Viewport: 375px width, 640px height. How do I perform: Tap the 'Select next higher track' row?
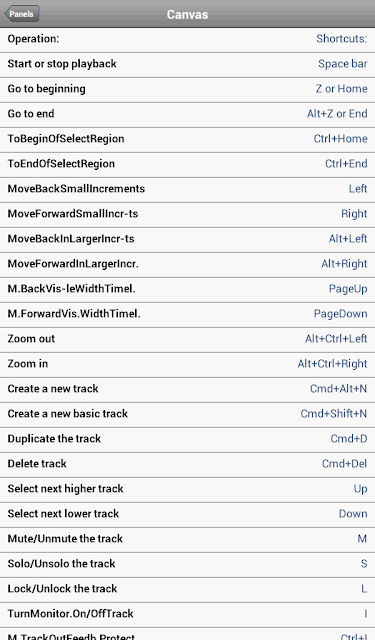point(187,489)
